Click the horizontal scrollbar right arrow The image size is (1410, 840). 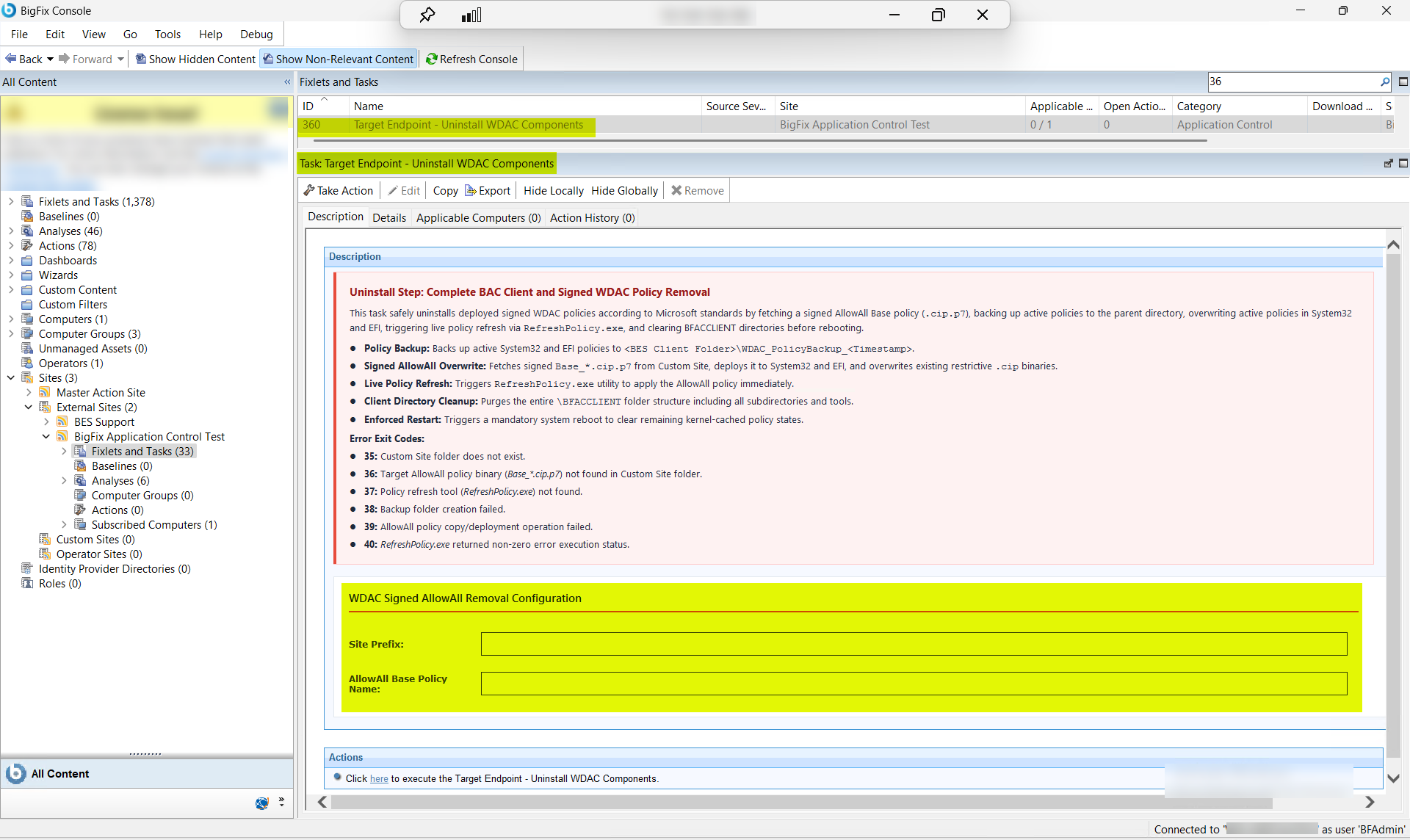coord(1370,802)
